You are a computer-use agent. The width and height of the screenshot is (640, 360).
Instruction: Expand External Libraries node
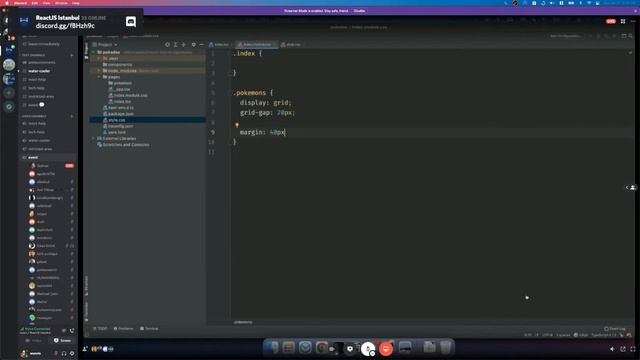(93, 138)
